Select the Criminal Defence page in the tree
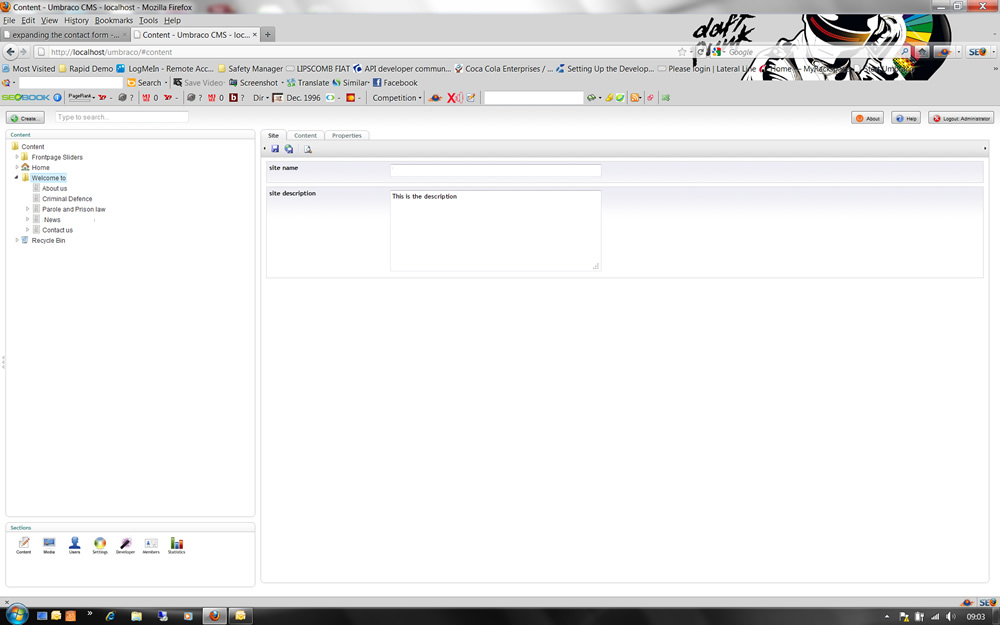 (x=67, y=199)
